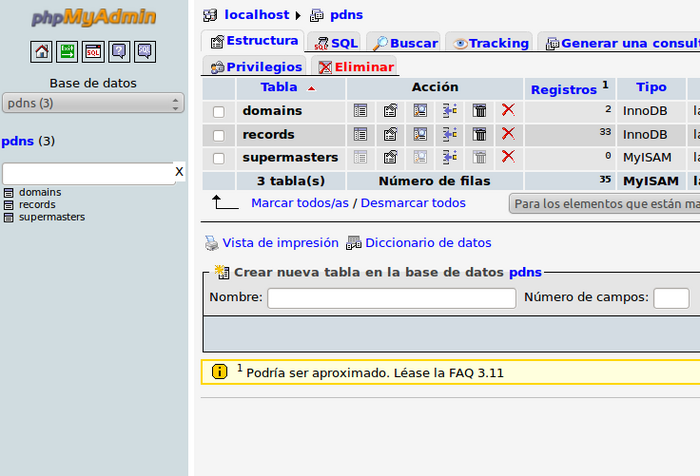
Task: Check the records table checkbox
Action: coord(218,135)
